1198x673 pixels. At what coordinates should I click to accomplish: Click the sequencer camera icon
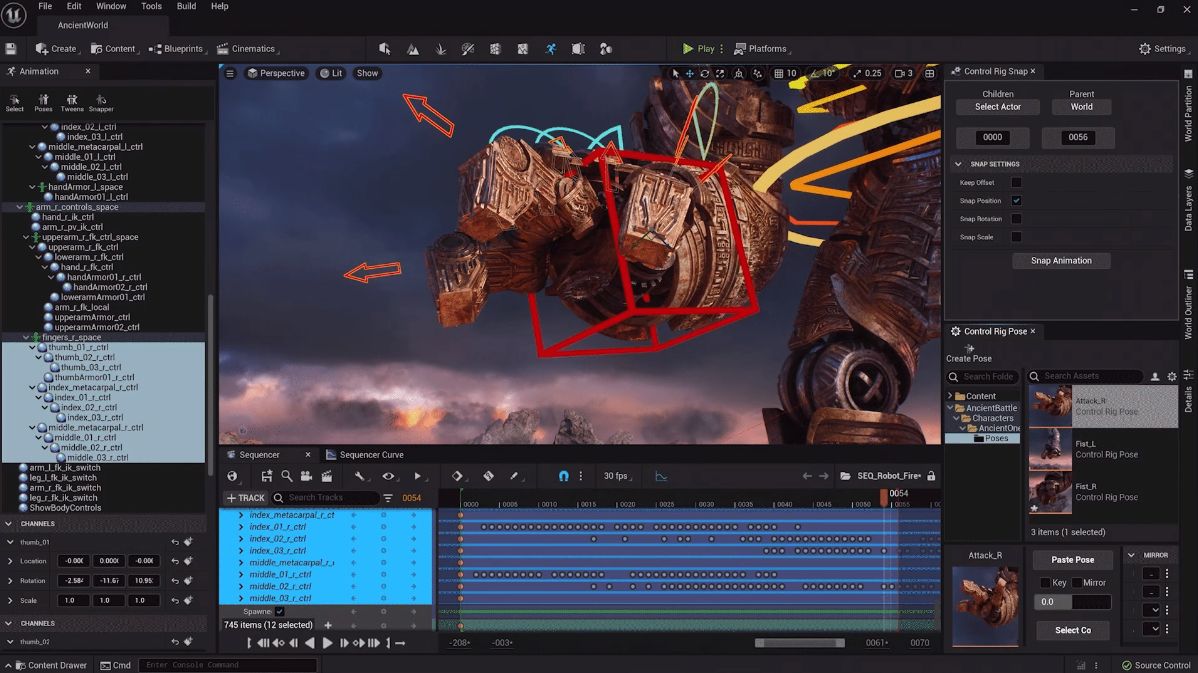click(306, 476)
